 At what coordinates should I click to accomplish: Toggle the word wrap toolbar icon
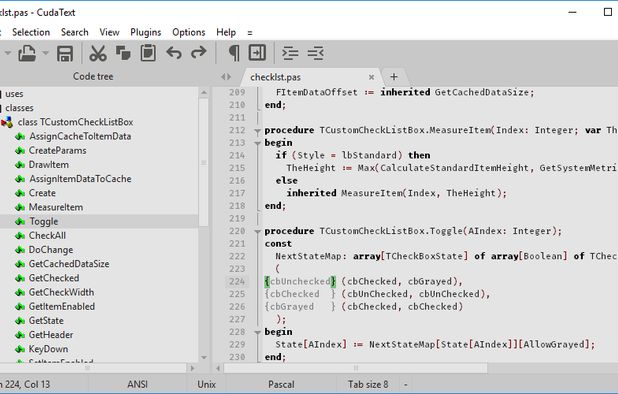tap(257, 53)
